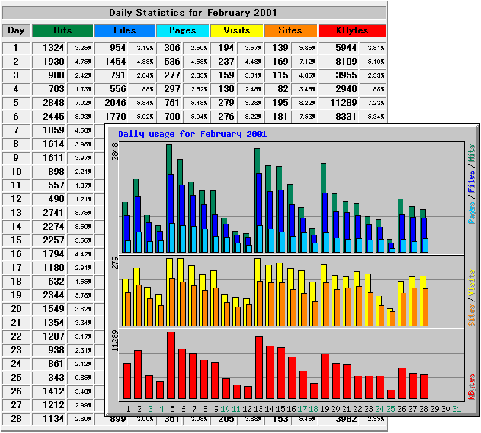Click the Day 19 hits value 2344
Image resolution: width=481 pixels, height=433 pixels.
(53, 295)
